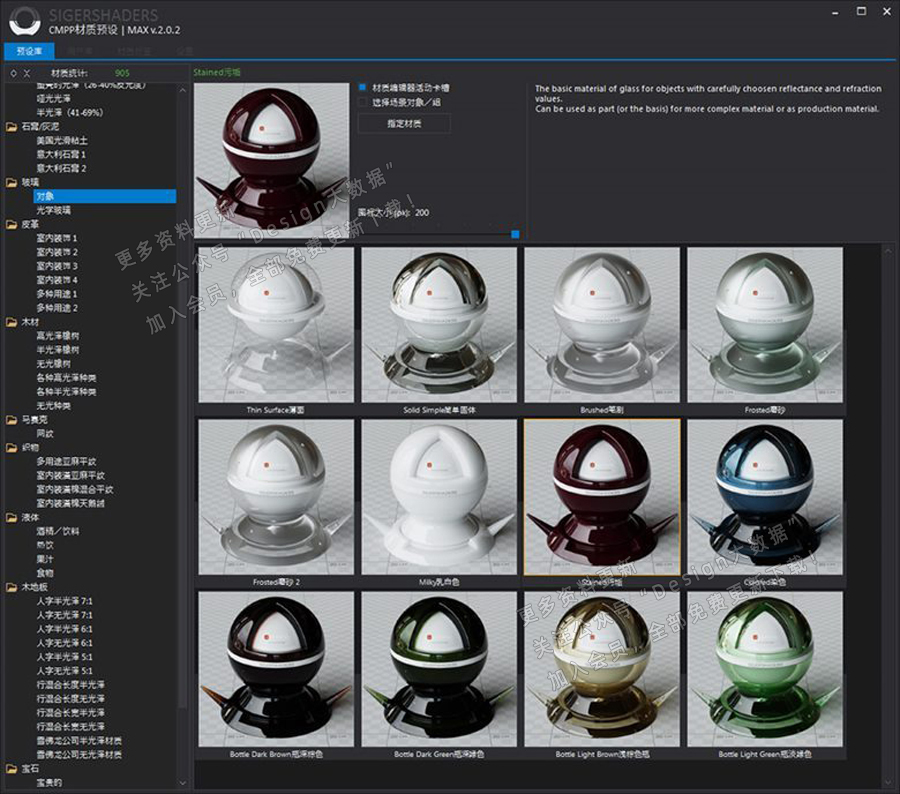This screenshot has height=794, width=900.
Task: Switch to the 预设库 tab
Action: (x=30, y=50)
